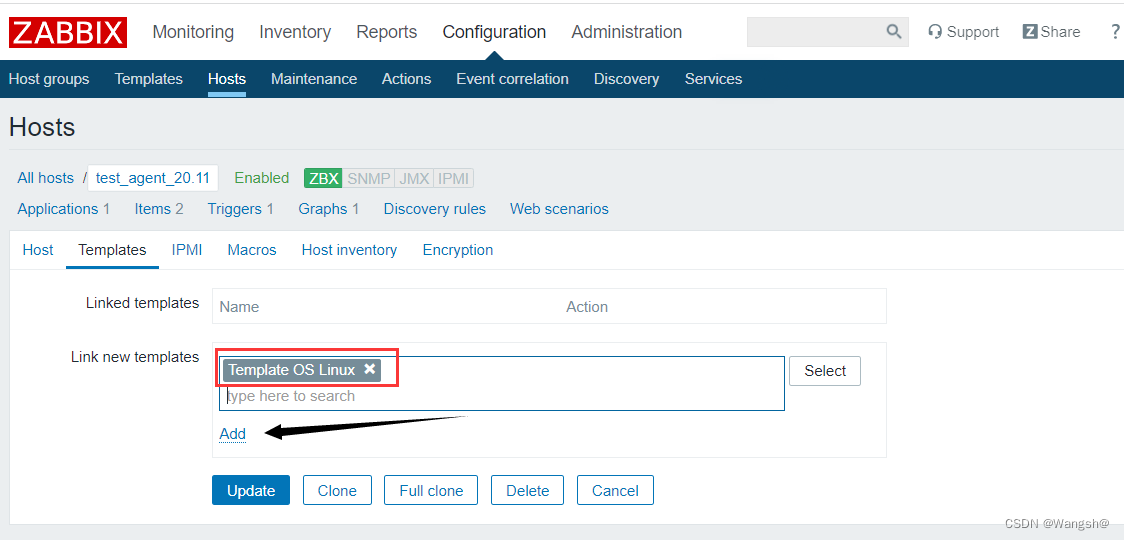1124x540 pixels.
Task: Go to Host groups section
Action: click(x=49, y=79)
